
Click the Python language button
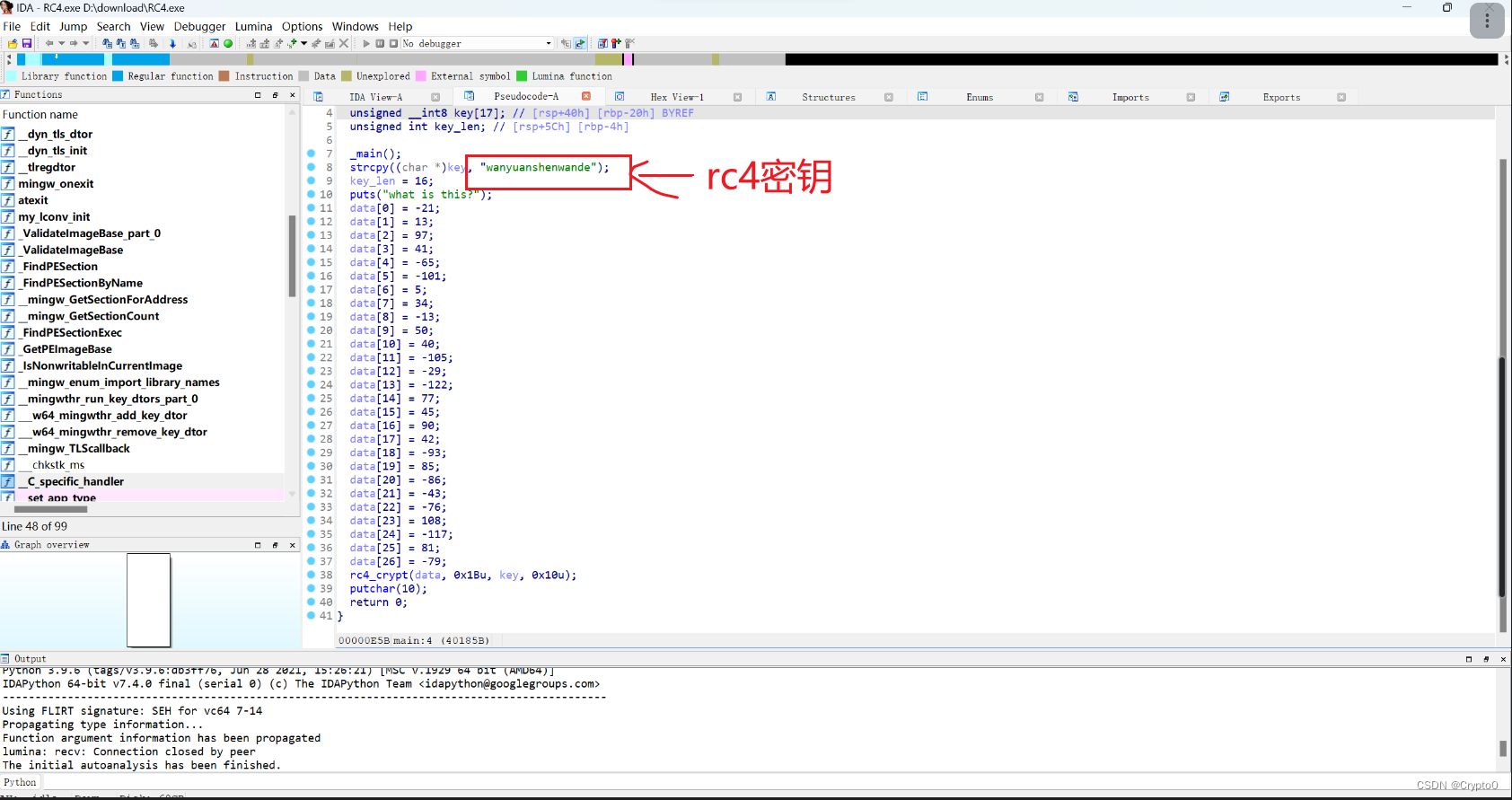pos(20,782)
